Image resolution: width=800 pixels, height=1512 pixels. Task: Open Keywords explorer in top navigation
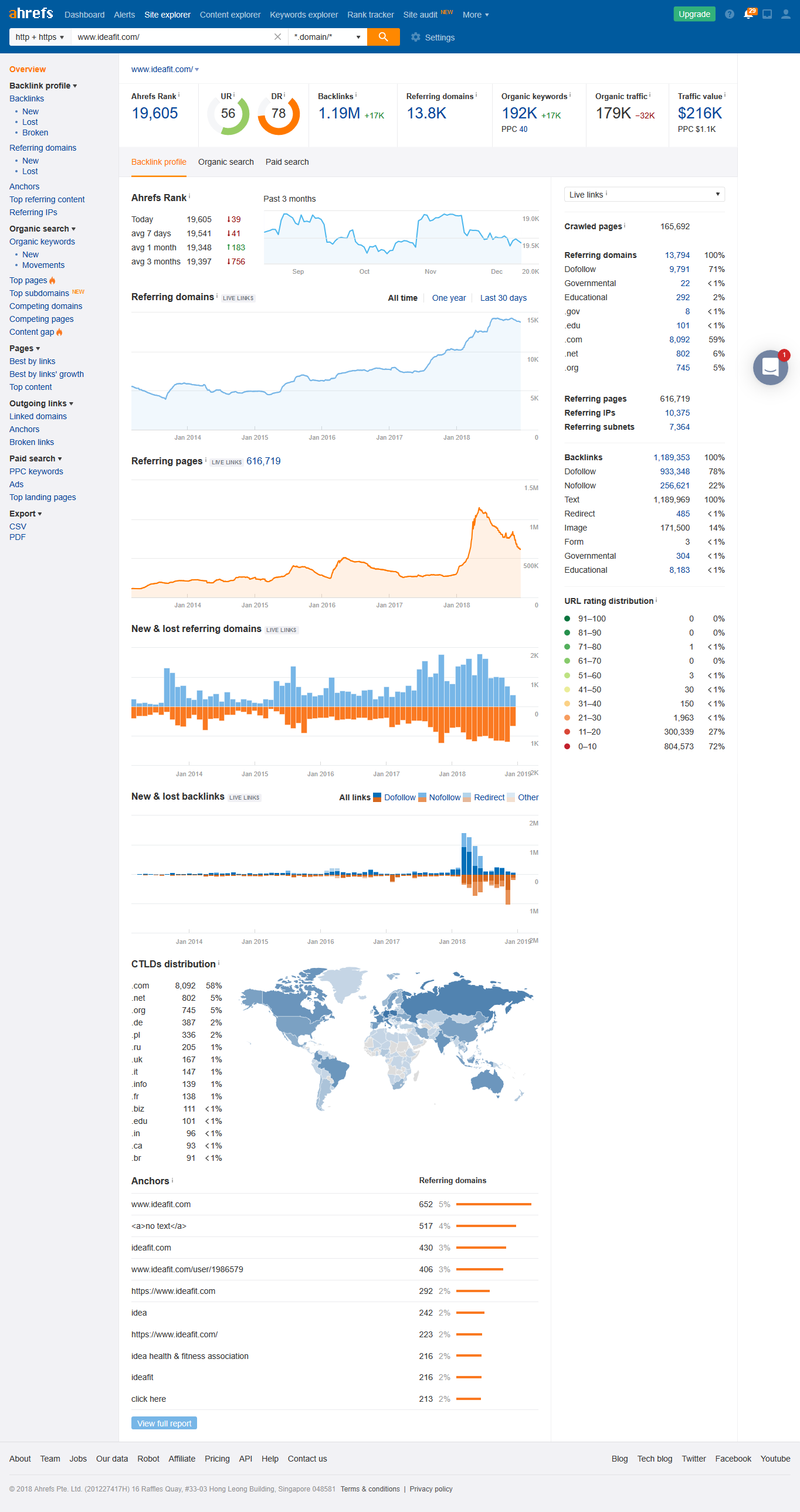click(x=304, y=15)
